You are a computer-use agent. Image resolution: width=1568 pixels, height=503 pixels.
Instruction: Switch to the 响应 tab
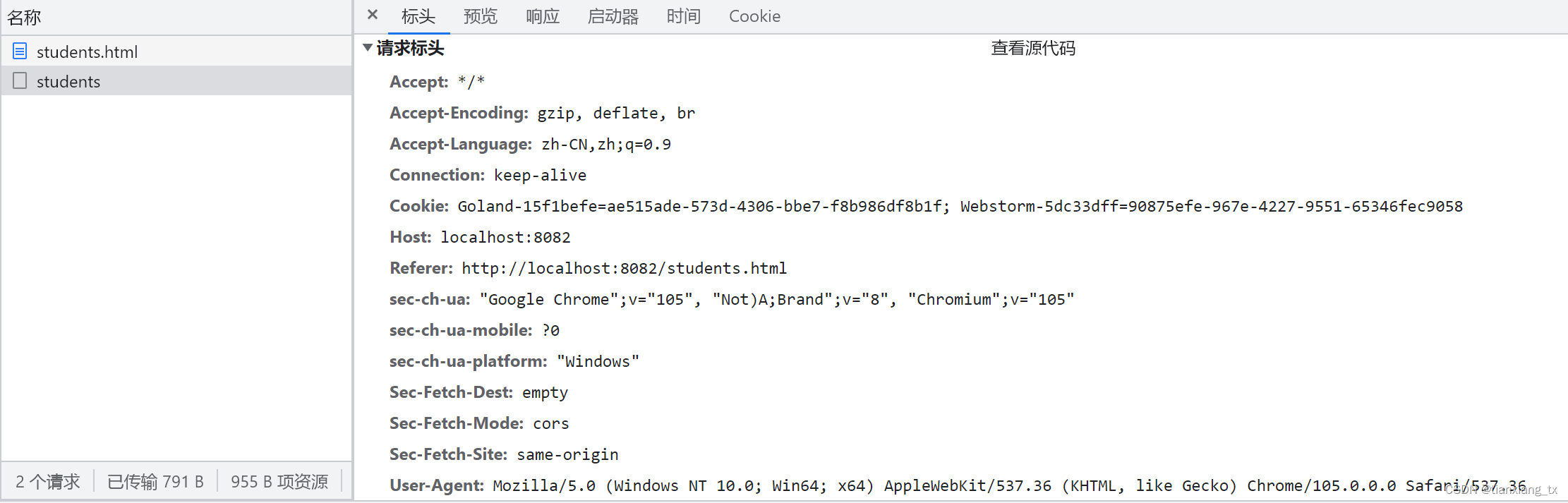tap(543, 16)
